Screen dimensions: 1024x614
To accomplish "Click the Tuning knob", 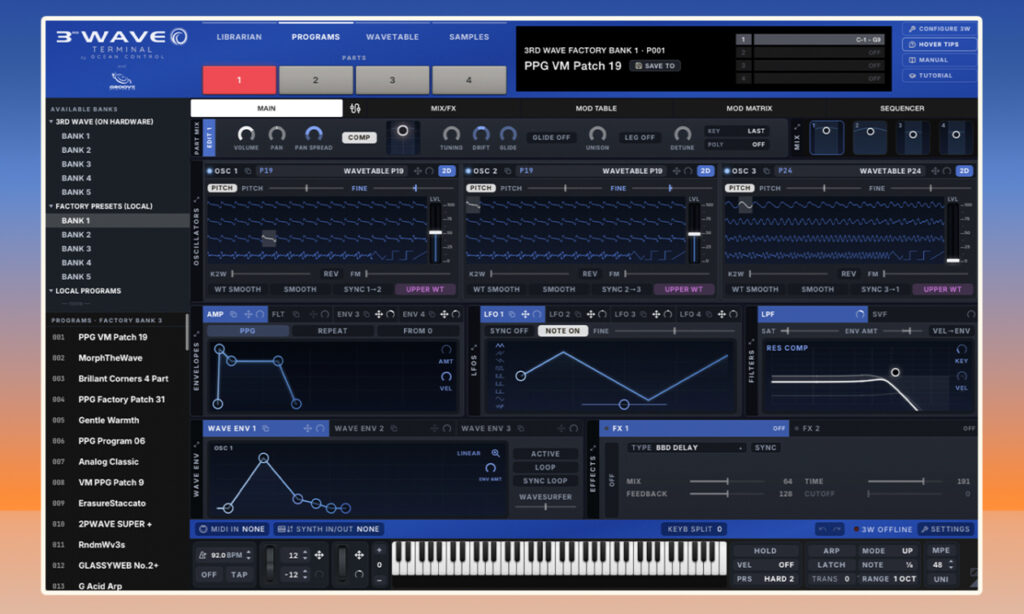I will 451,134.
